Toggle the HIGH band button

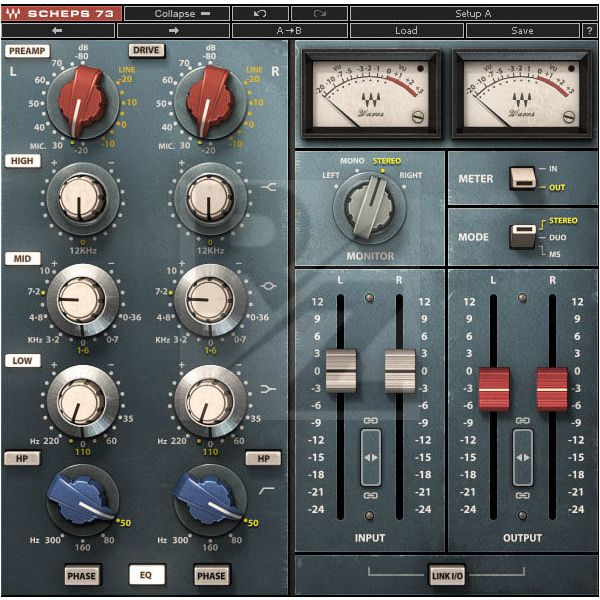(23, 161)
